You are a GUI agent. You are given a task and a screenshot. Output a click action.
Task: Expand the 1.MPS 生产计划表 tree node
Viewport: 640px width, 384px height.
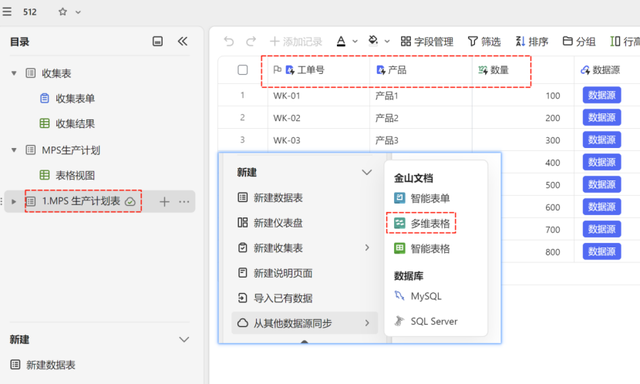point(14,202)
